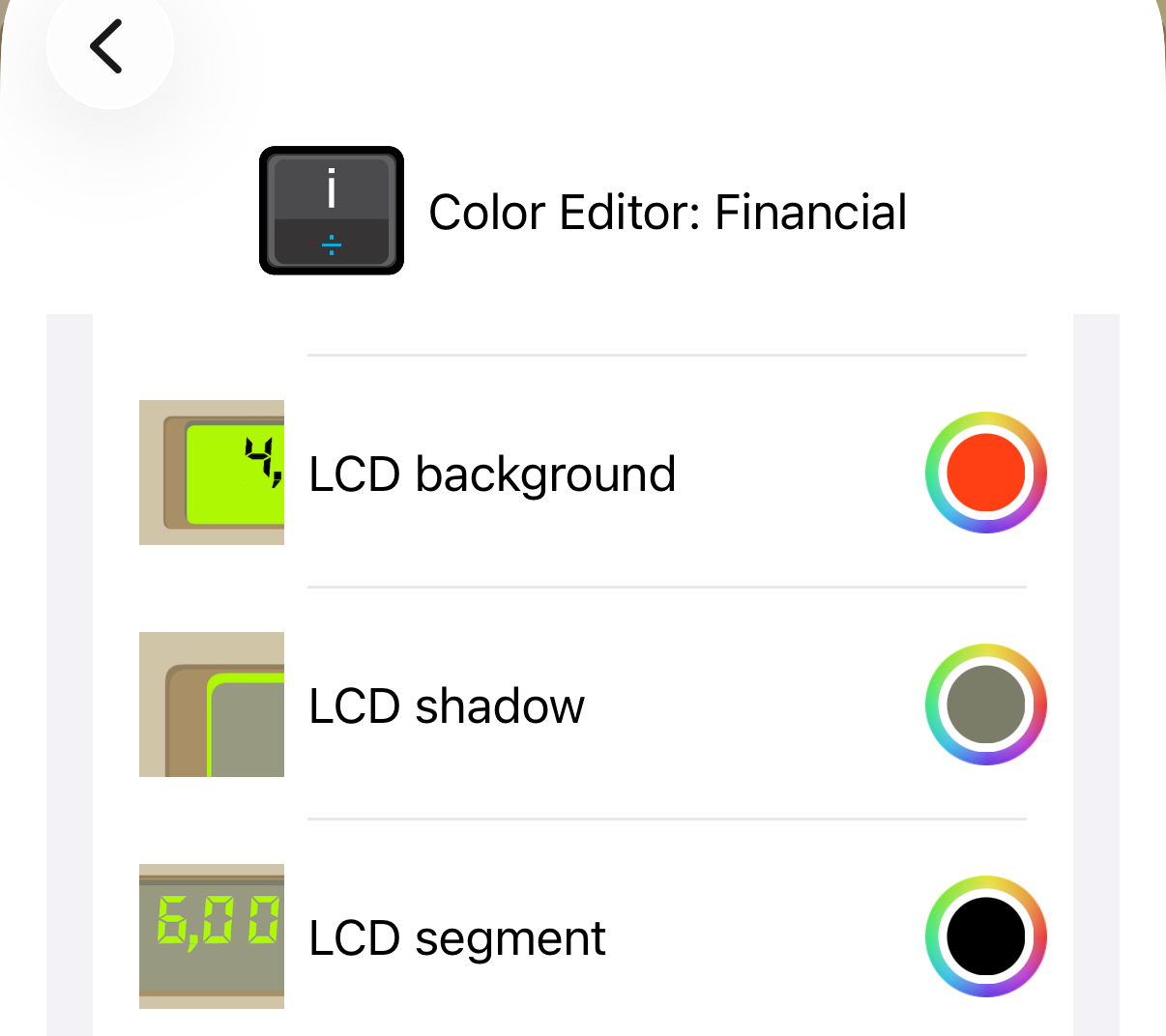Open the olive-gray LCD shadow color picker
The height and width of the screenshot is (1036, 1166).
986,705
